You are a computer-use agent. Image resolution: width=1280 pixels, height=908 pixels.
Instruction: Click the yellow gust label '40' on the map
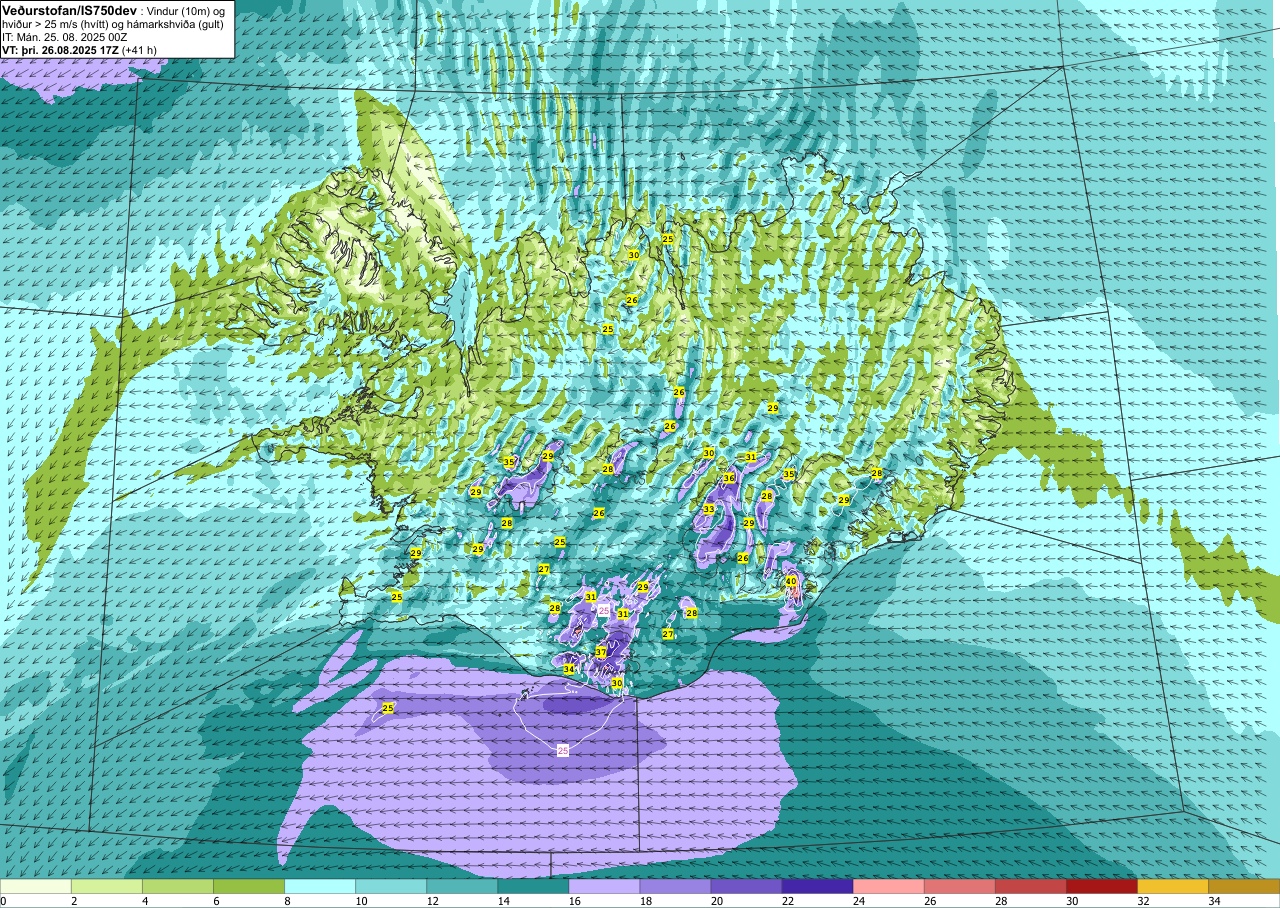point(790,581)
